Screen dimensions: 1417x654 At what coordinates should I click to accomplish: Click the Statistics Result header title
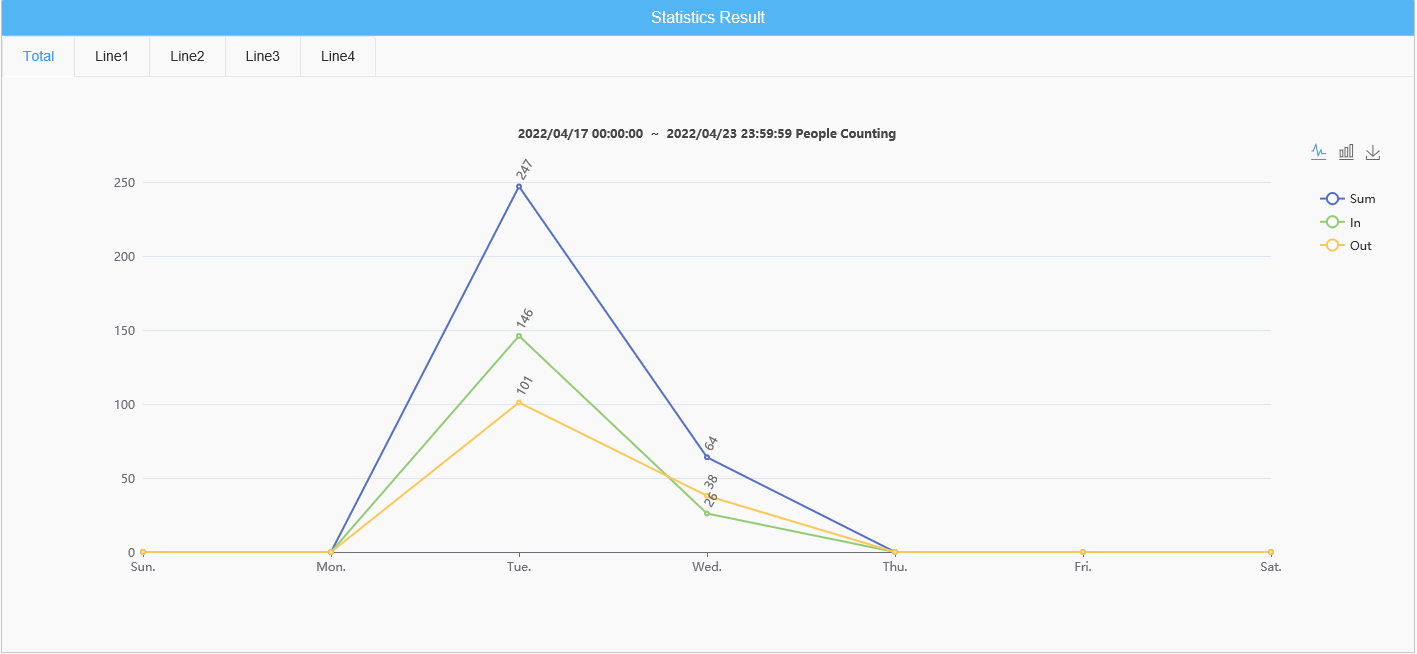pyautogui.click(x=708, y=18)
